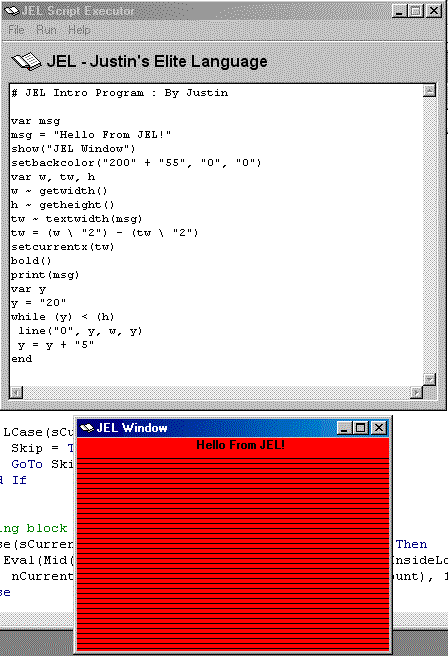Click the large book logo beside JEL heading
The height and width of the screenshot is (656, 448).
[26, 62]
